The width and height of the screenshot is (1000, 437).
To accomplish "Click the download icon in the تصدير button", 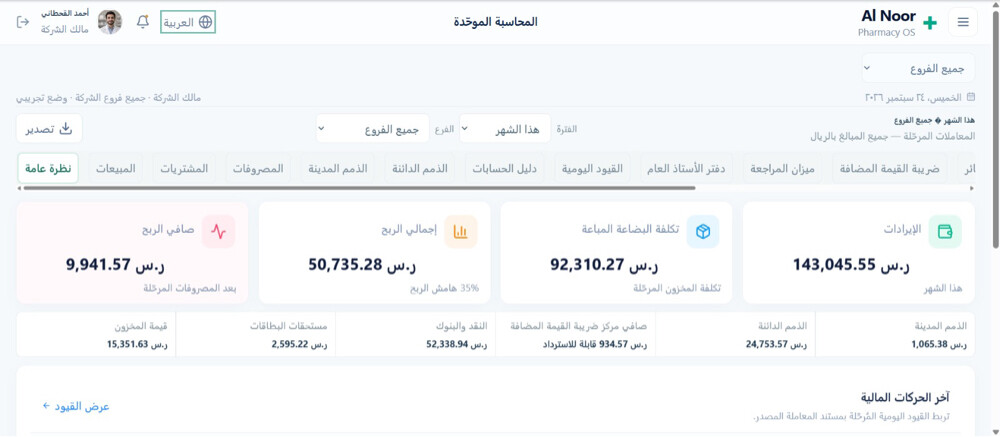I will coord(66,128).
